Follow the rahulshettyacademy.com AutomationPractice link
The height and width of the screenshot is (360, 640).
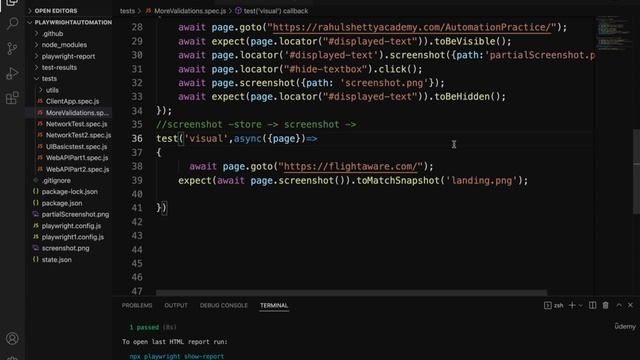pos(412,27)
